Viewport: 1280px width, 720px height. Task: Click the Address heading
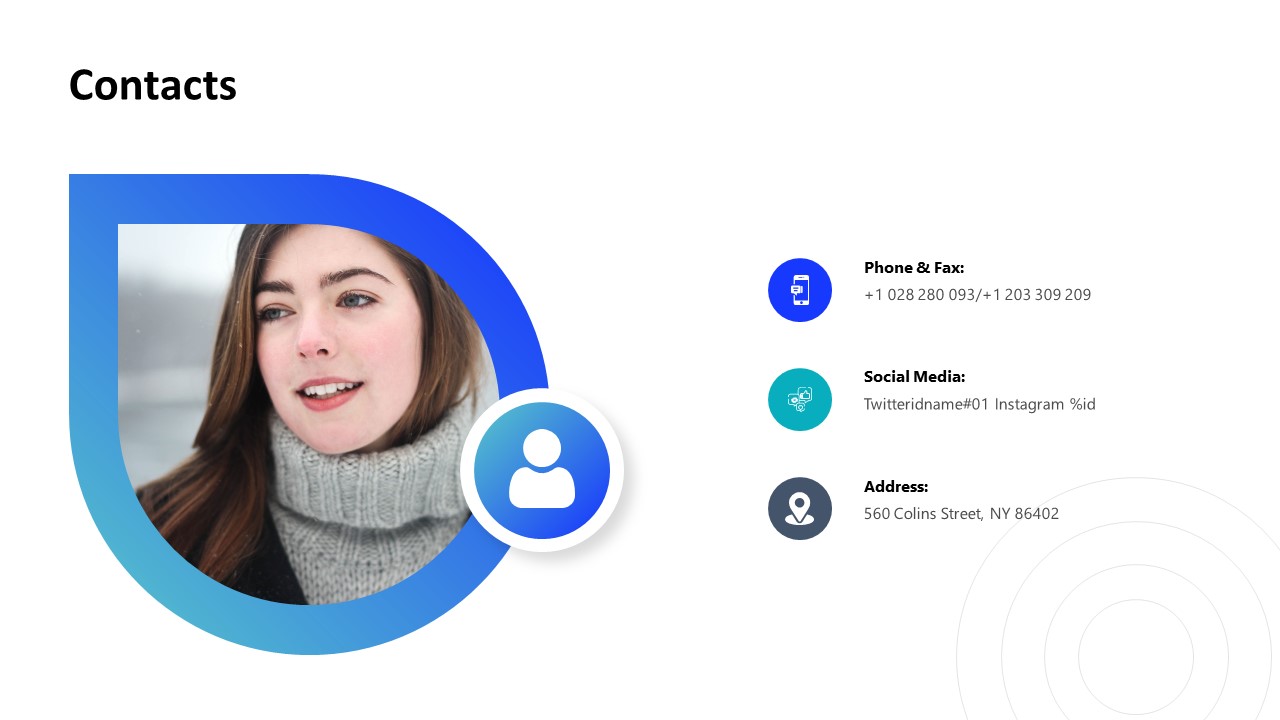pyautogui.click(x=896, y=487)
